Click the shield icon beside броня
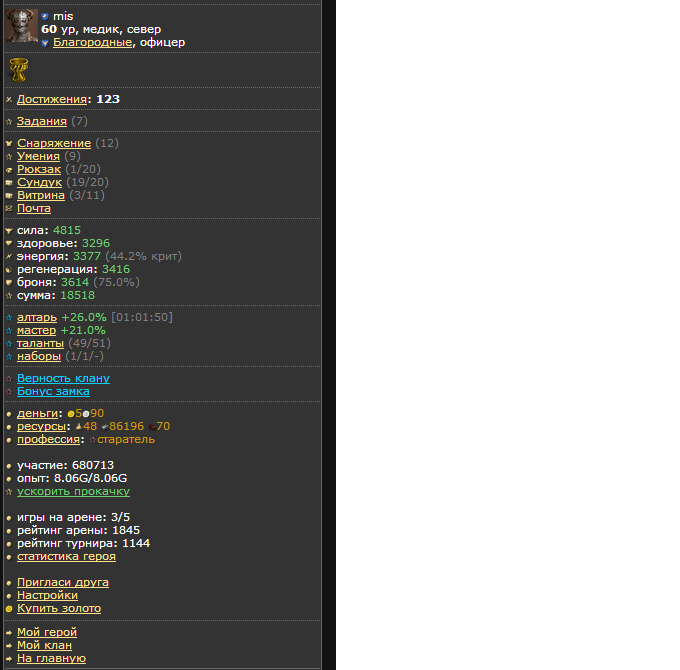 pyautogui.click(x=9, y=283)
